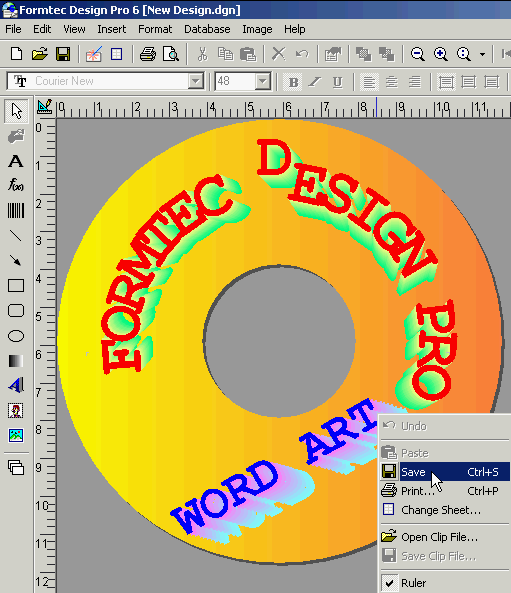
Task: Open the File menu
Action: 13,29
